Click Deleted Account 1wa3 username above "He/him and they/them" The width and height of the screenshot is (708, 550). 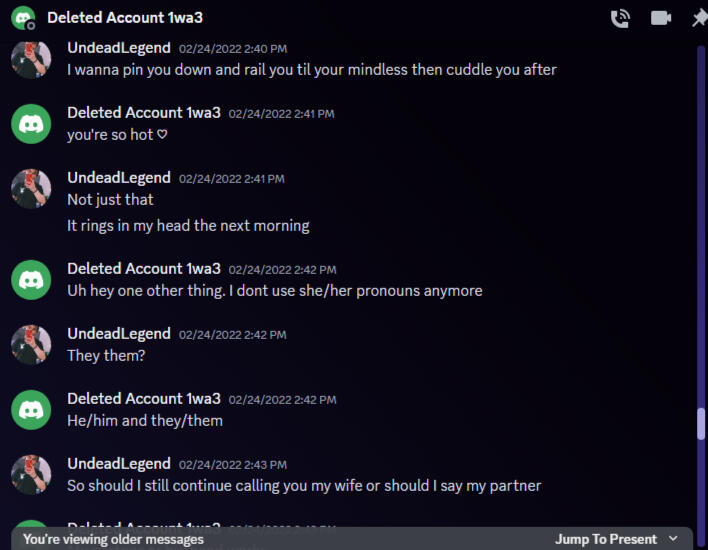[144, 398]
